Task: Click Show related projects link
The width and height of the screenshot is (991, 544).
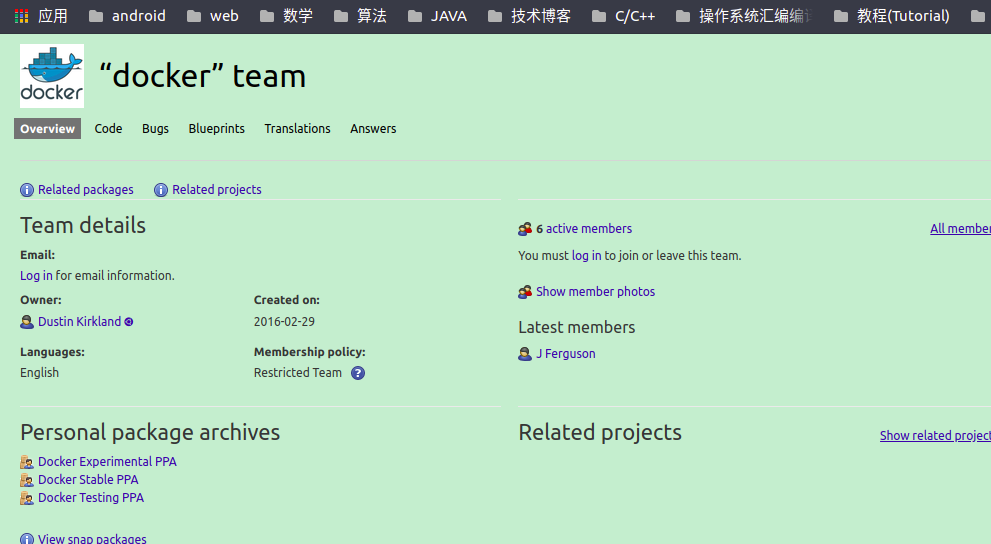Action: pos(935,435)
